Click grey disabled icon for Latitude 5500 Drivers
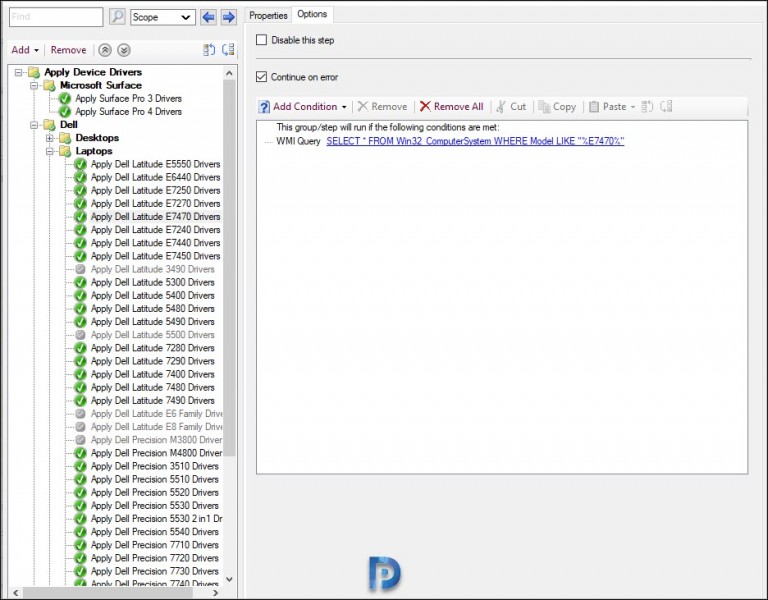The height and width of the screenshot is (600, 768). (x=81, y=335)
